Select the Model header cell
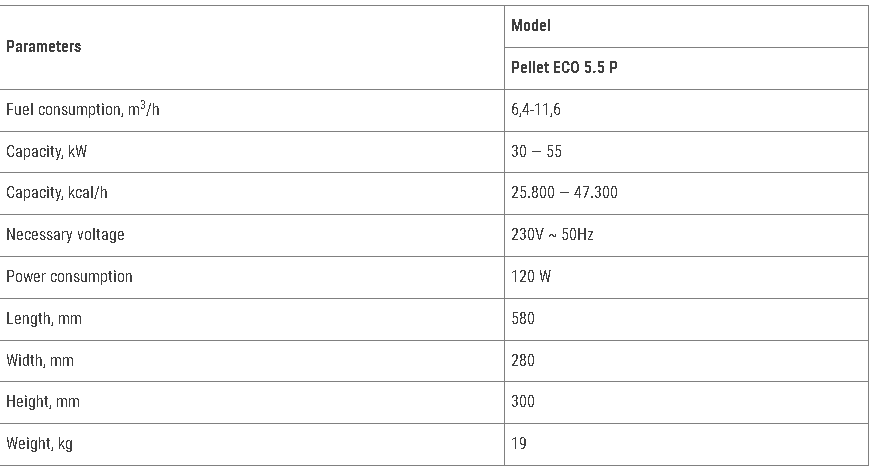 pos(687,26)
